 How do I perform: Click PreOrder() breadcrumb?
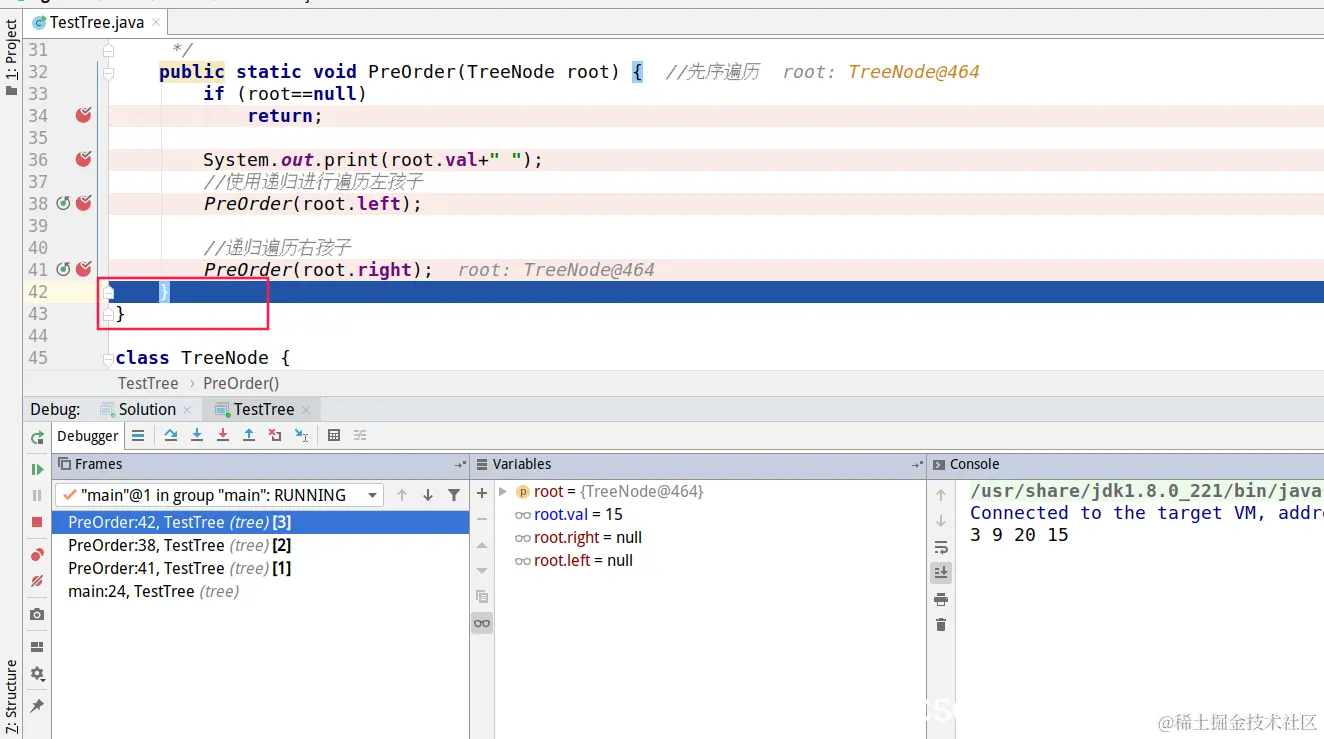(x=241, y=383)
